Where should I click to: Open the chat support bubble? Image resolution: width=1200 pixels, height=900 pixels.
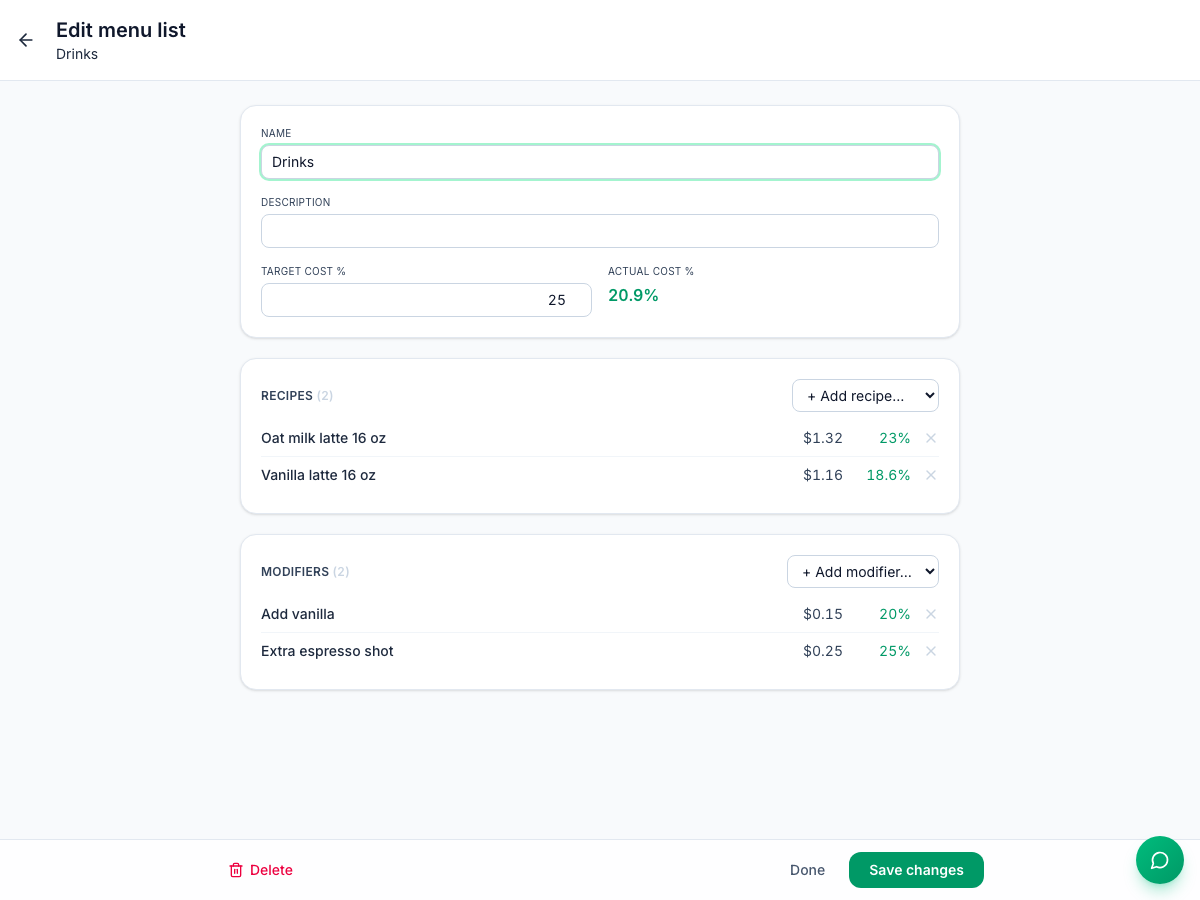(x=1160, y=860)
